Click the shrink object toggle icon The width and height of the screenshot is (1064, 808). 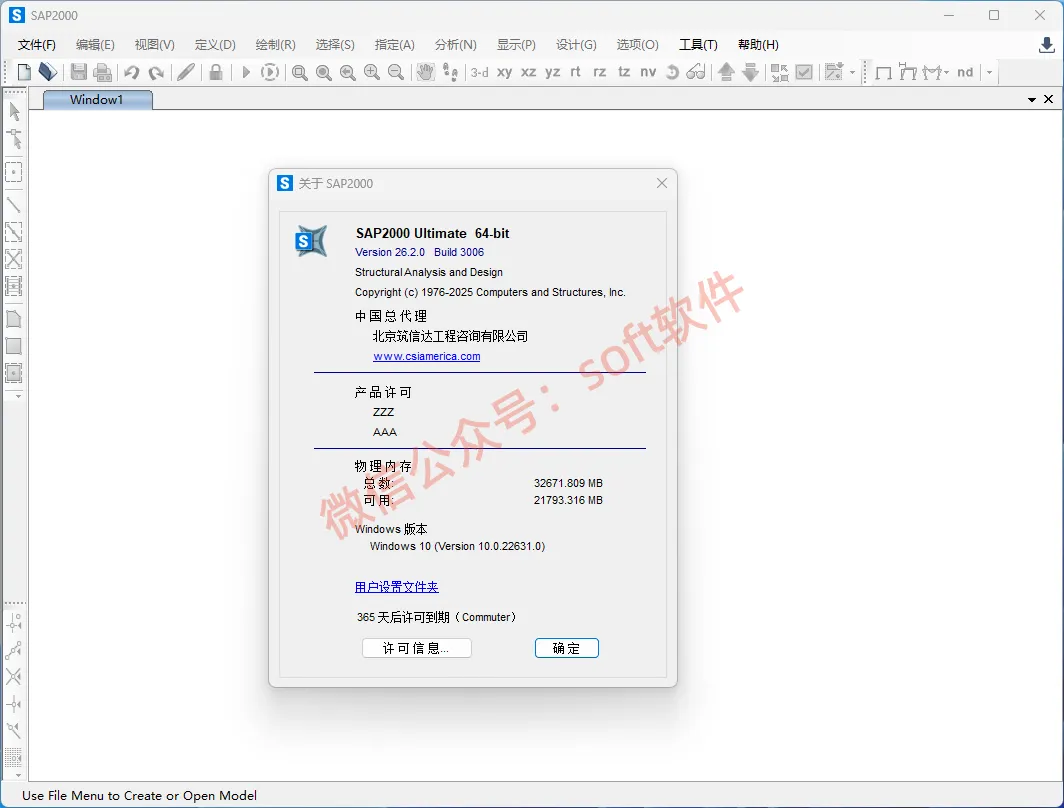[780, 72]
